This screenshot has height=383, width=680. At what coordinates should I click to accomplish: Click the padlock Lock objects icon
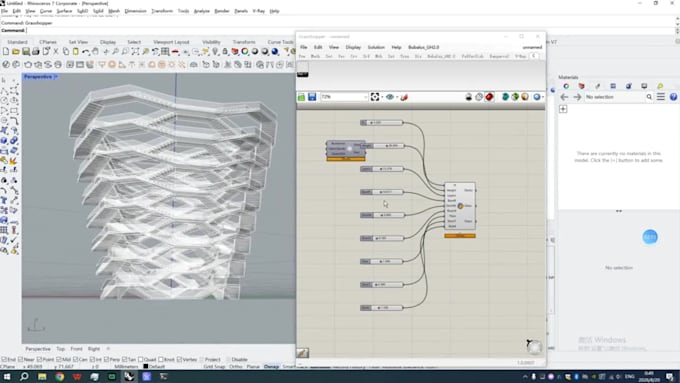(225, 52)
